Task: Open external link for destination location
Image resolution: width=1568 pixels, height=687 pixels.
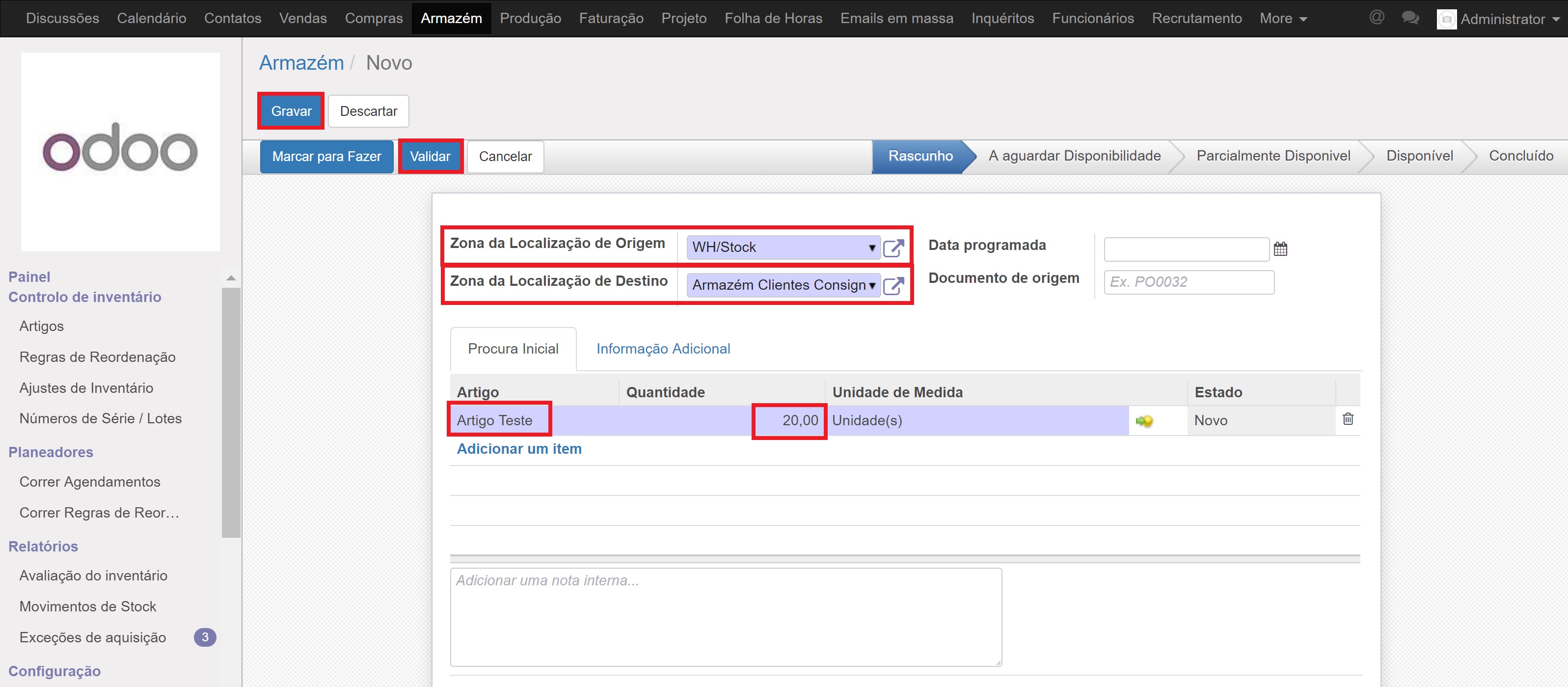Action: pos(893,286)
